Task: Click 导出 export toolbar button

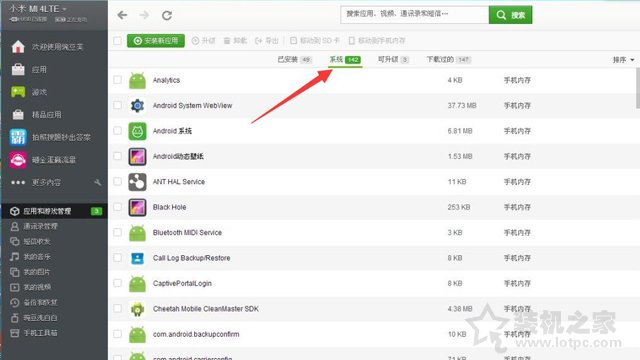Action: coord(267,40)
